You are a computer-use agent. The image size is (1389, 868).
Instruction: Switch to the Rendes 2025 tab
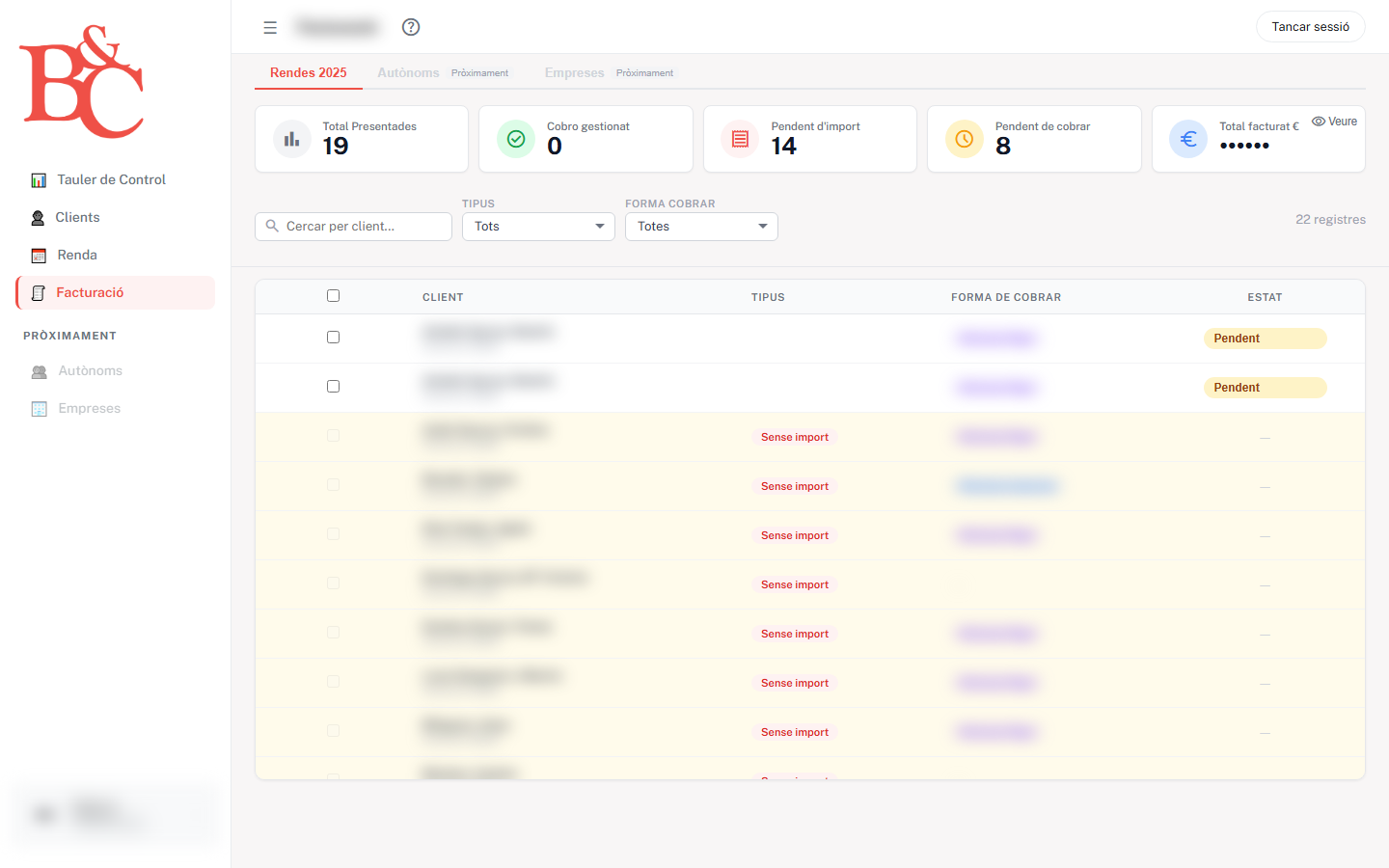click(308, 73)
